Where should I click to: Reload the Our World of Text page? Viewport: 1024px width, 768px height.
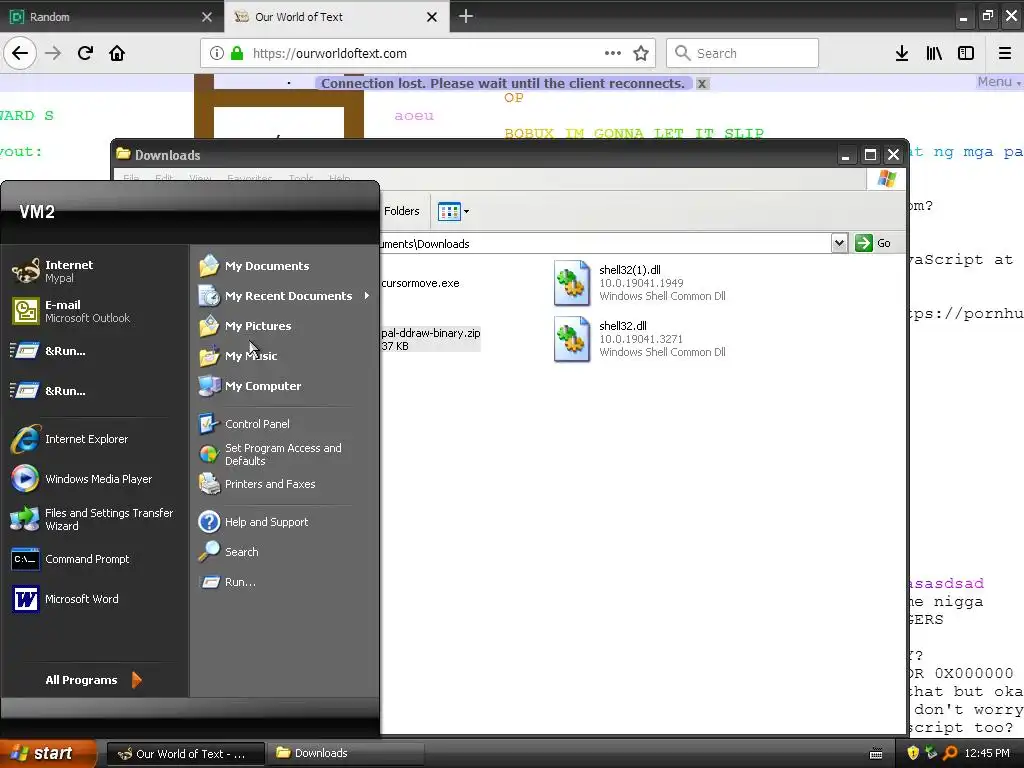tap(85, 53)
